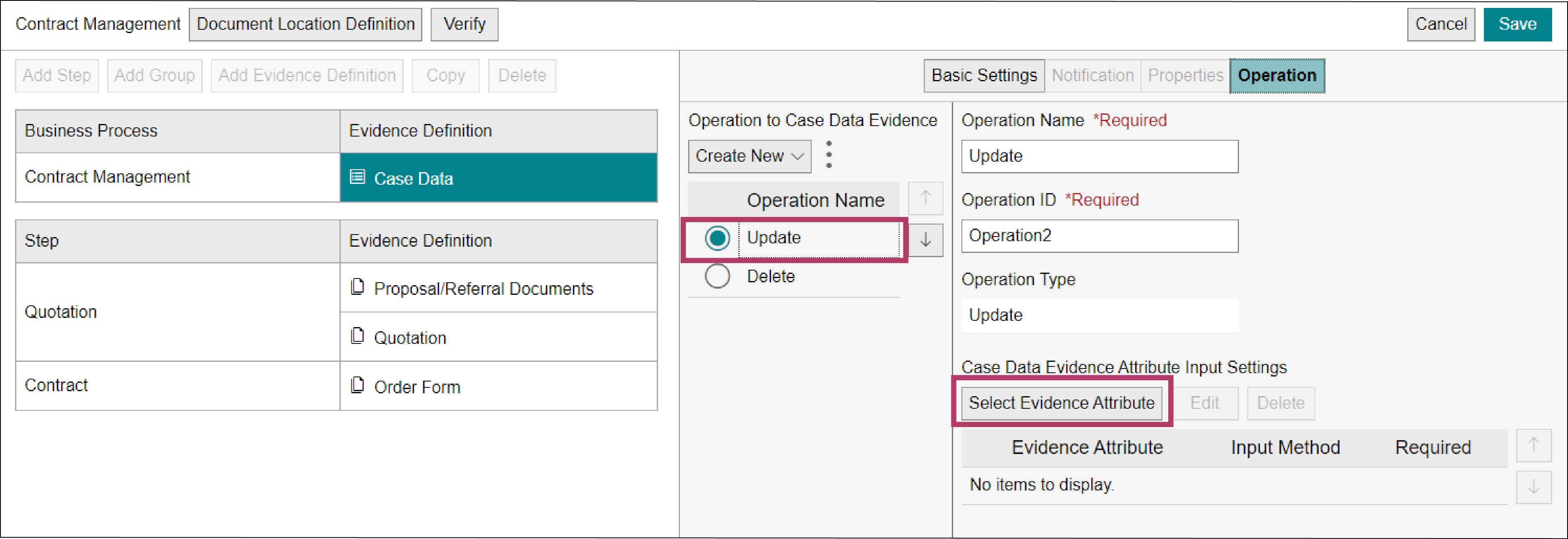Click Contract Management title at top left
Image resolution: width=1568 pixels, height=539 pixels.
pyautogui.click(x=98, y=24)
